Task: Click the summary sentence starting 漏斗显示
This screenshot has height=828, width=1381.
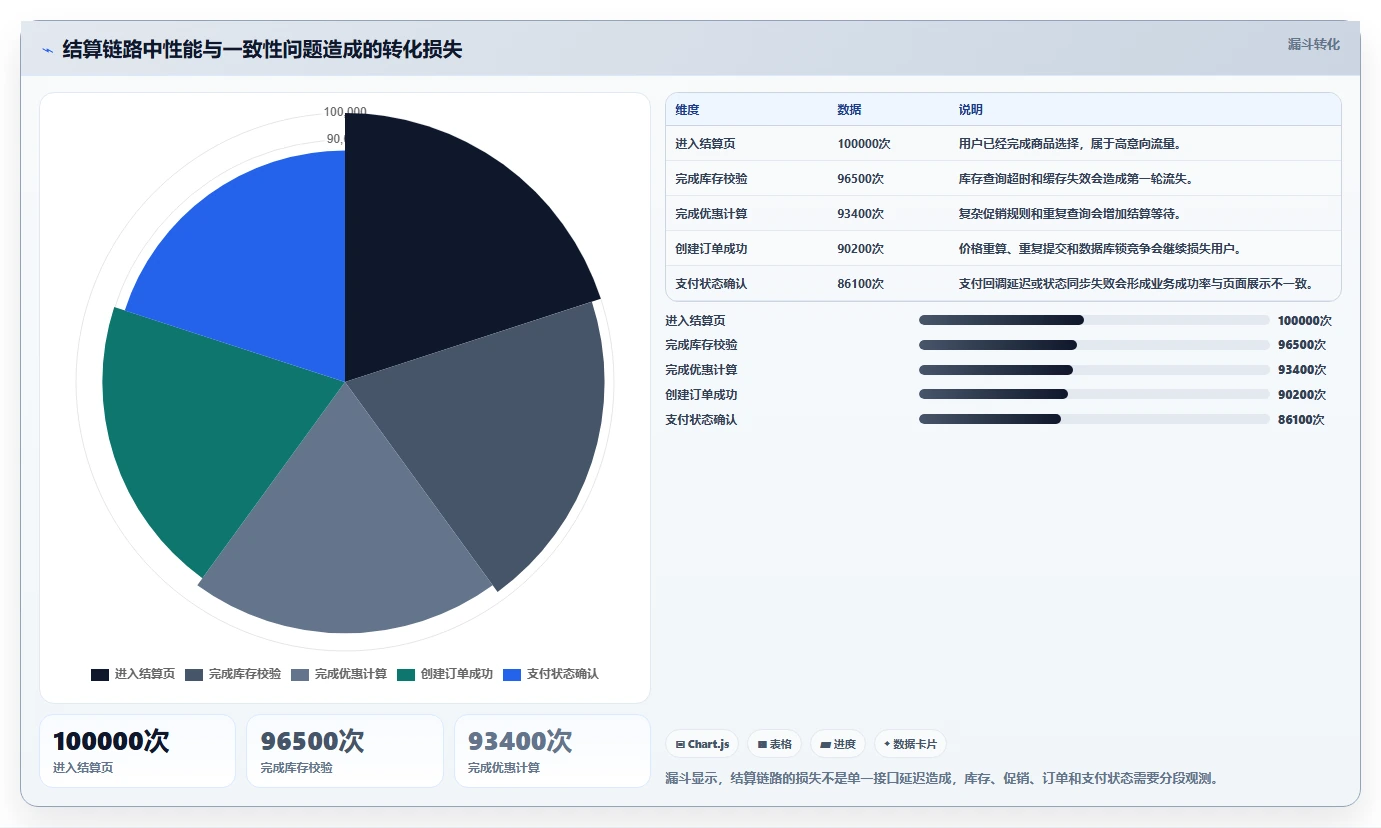Action: pos(942,778)
